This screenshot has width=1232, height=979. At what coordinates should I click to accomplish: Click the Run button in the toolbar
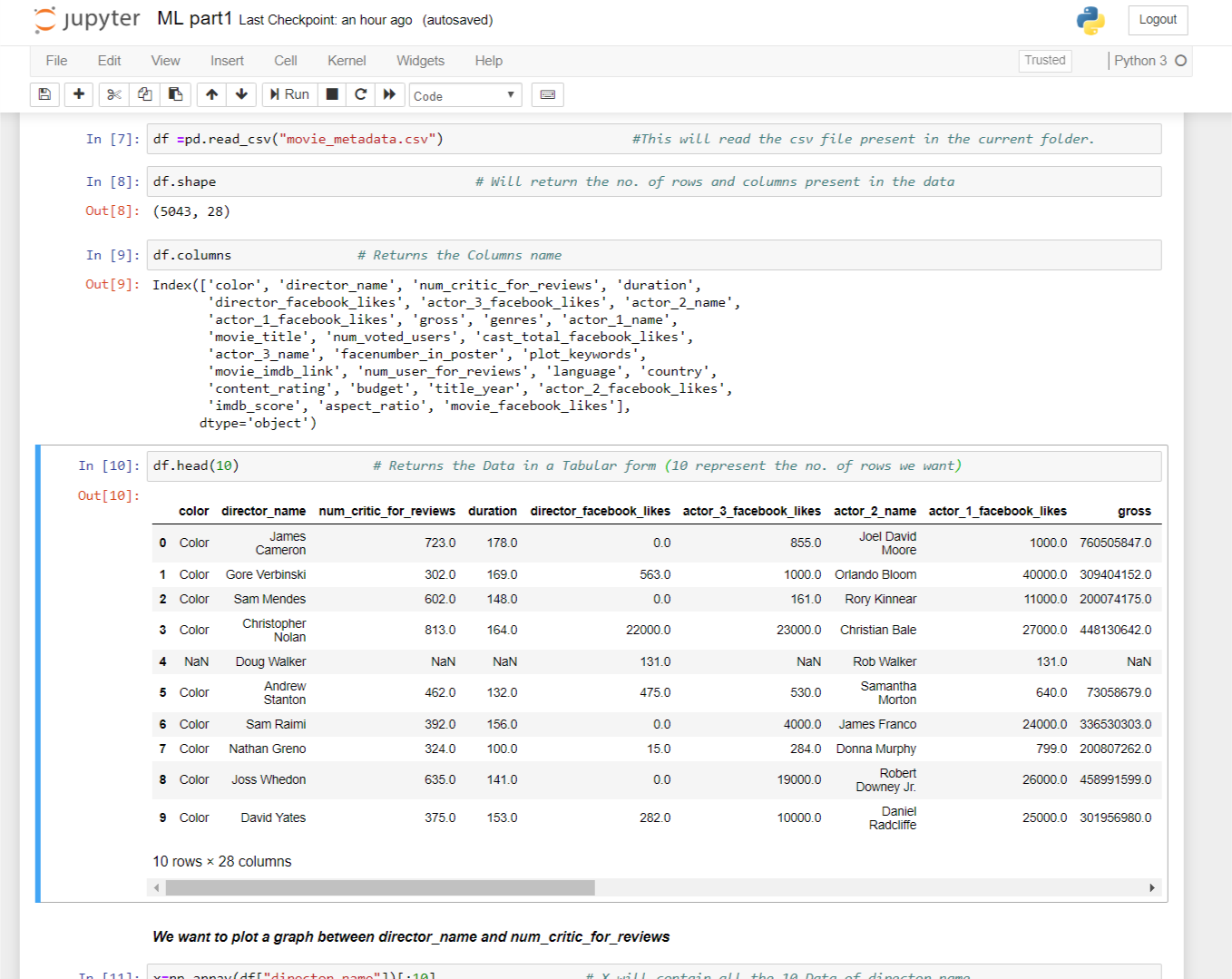(288, 94)
